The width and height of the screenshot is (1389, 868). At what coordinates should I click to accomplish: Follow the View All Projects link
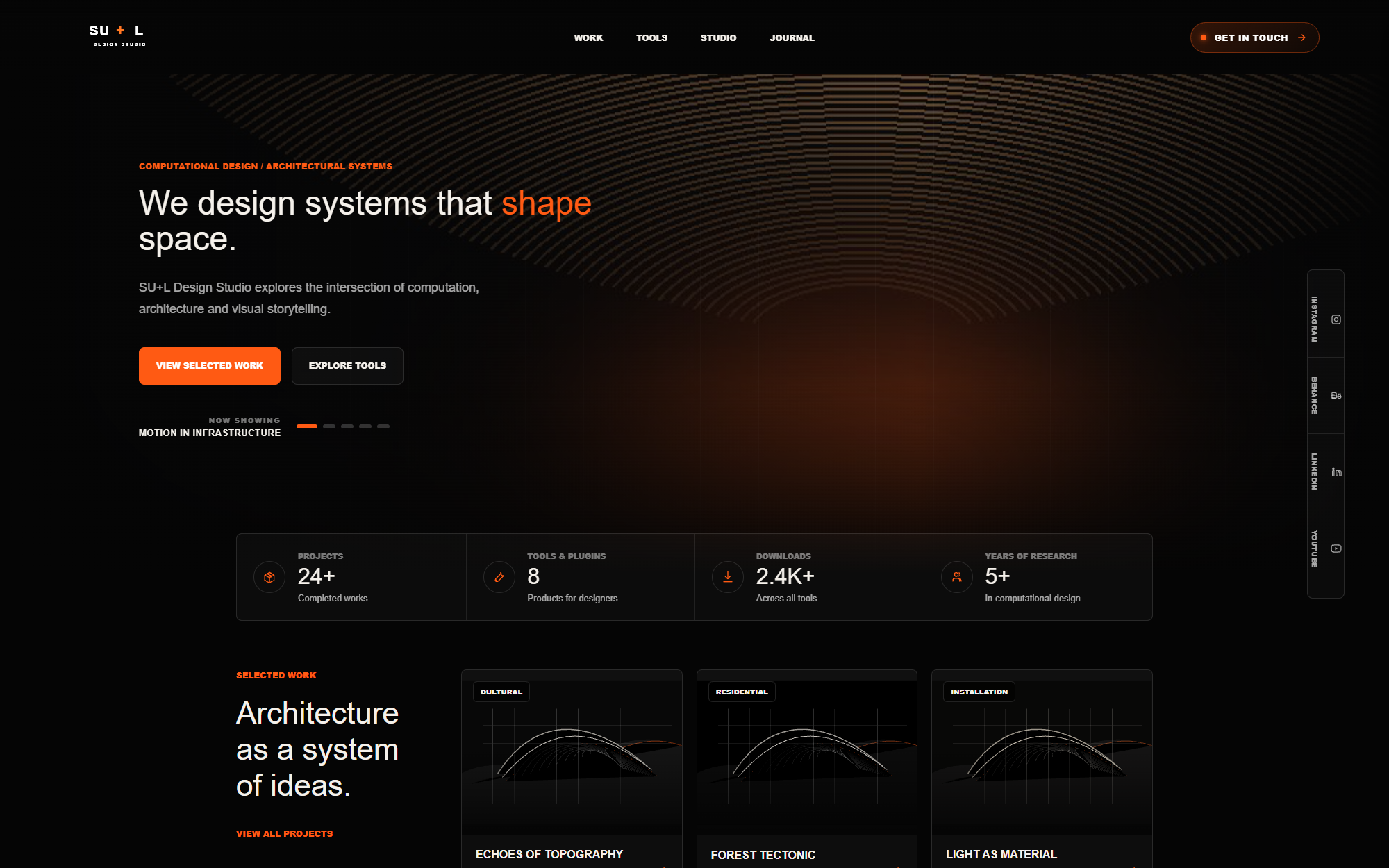click(x=284, y=833)
